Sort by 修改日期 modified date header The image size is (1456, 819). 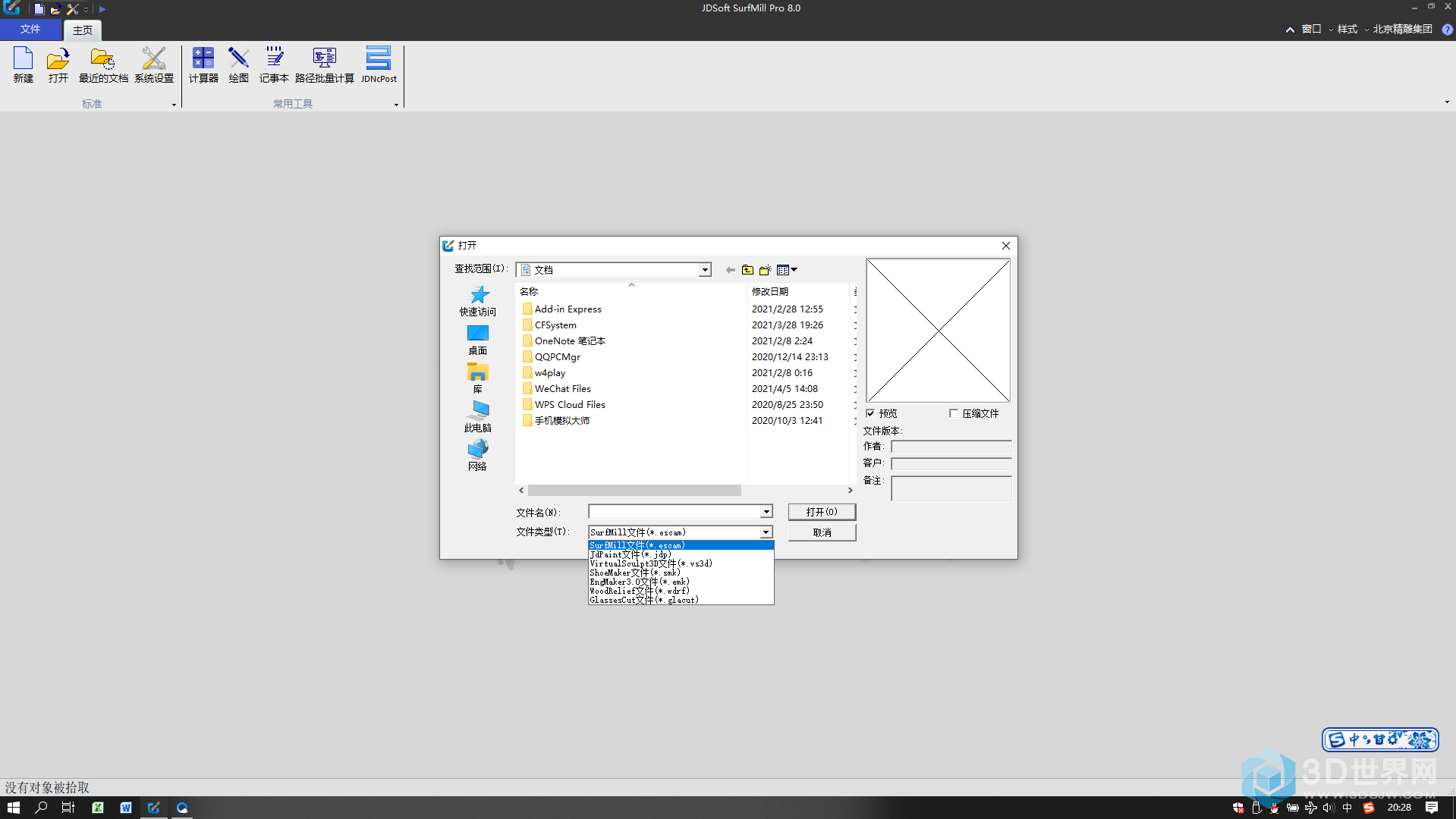(797, 291)
